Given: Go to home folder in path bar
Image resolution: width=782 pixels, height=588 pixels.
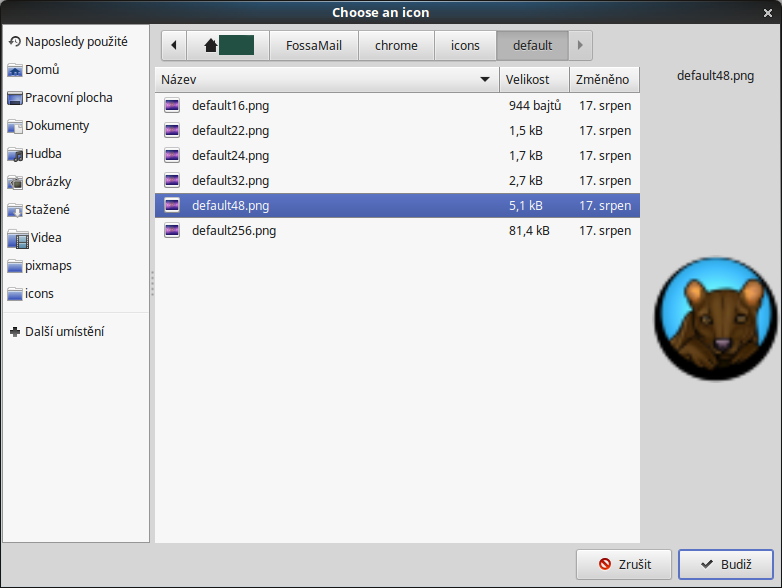Looking at the screenshot, I should (x=228, y=45).
